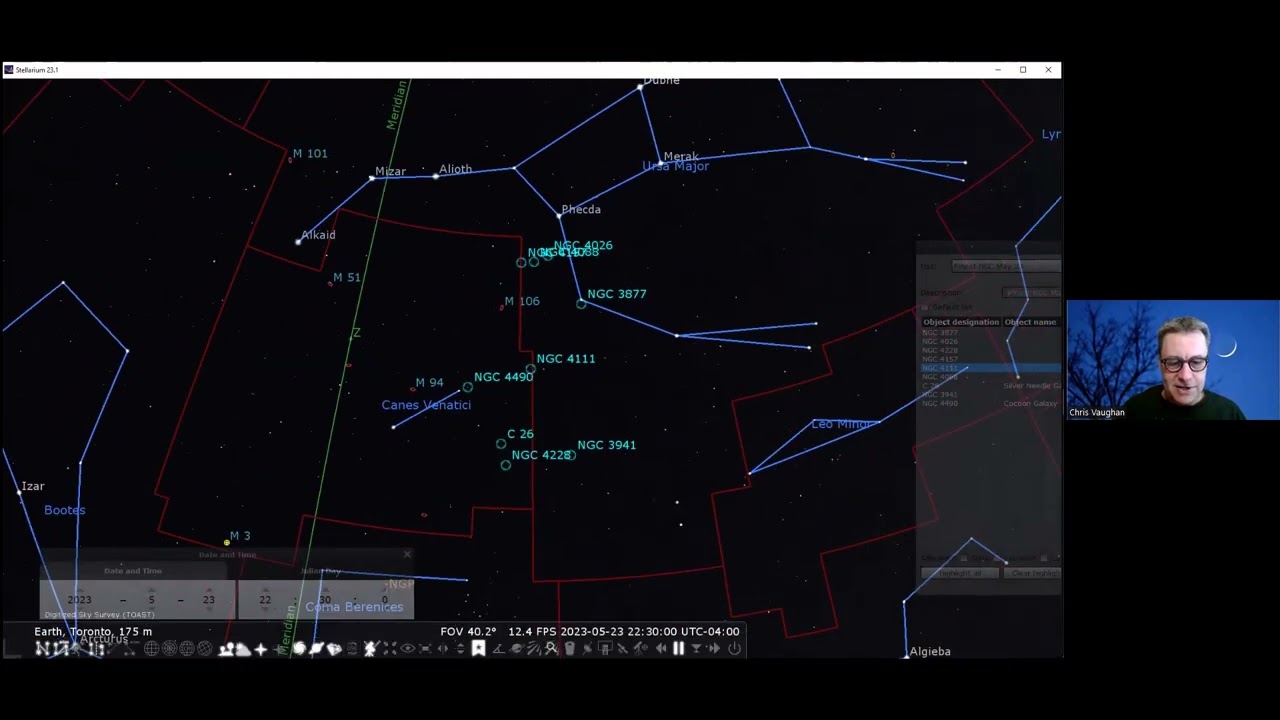Select the star Alkaid
This screenshot has height=720, width=1280.
[x=298, y=241]
